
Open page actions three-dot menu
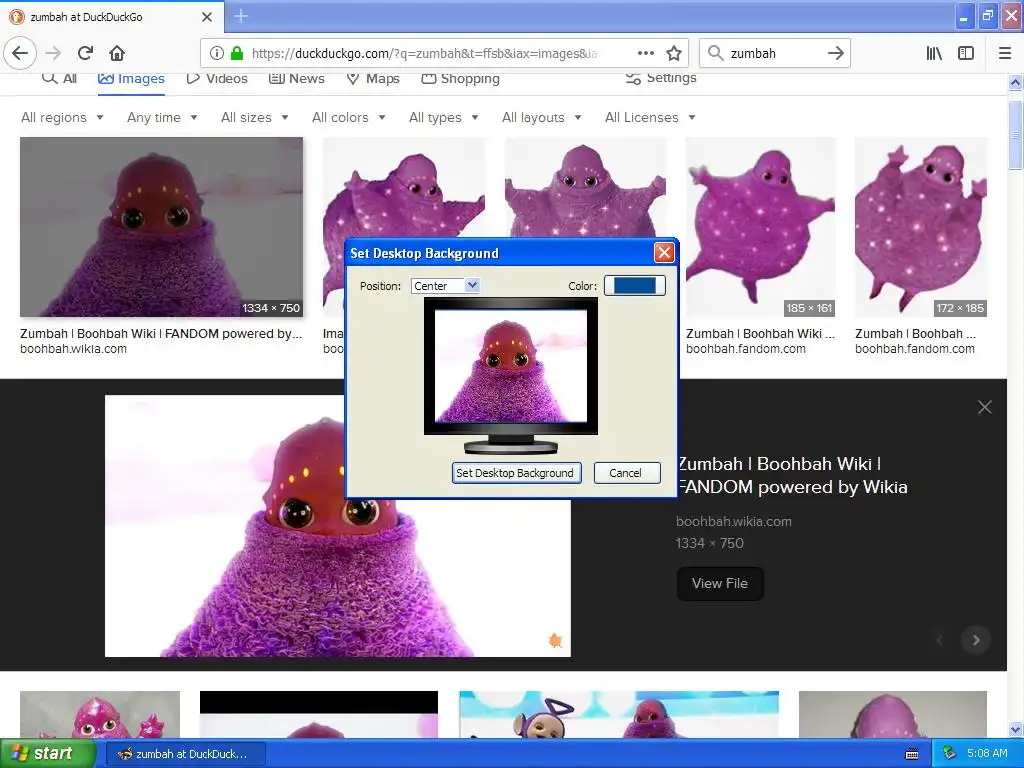point(645,53)
